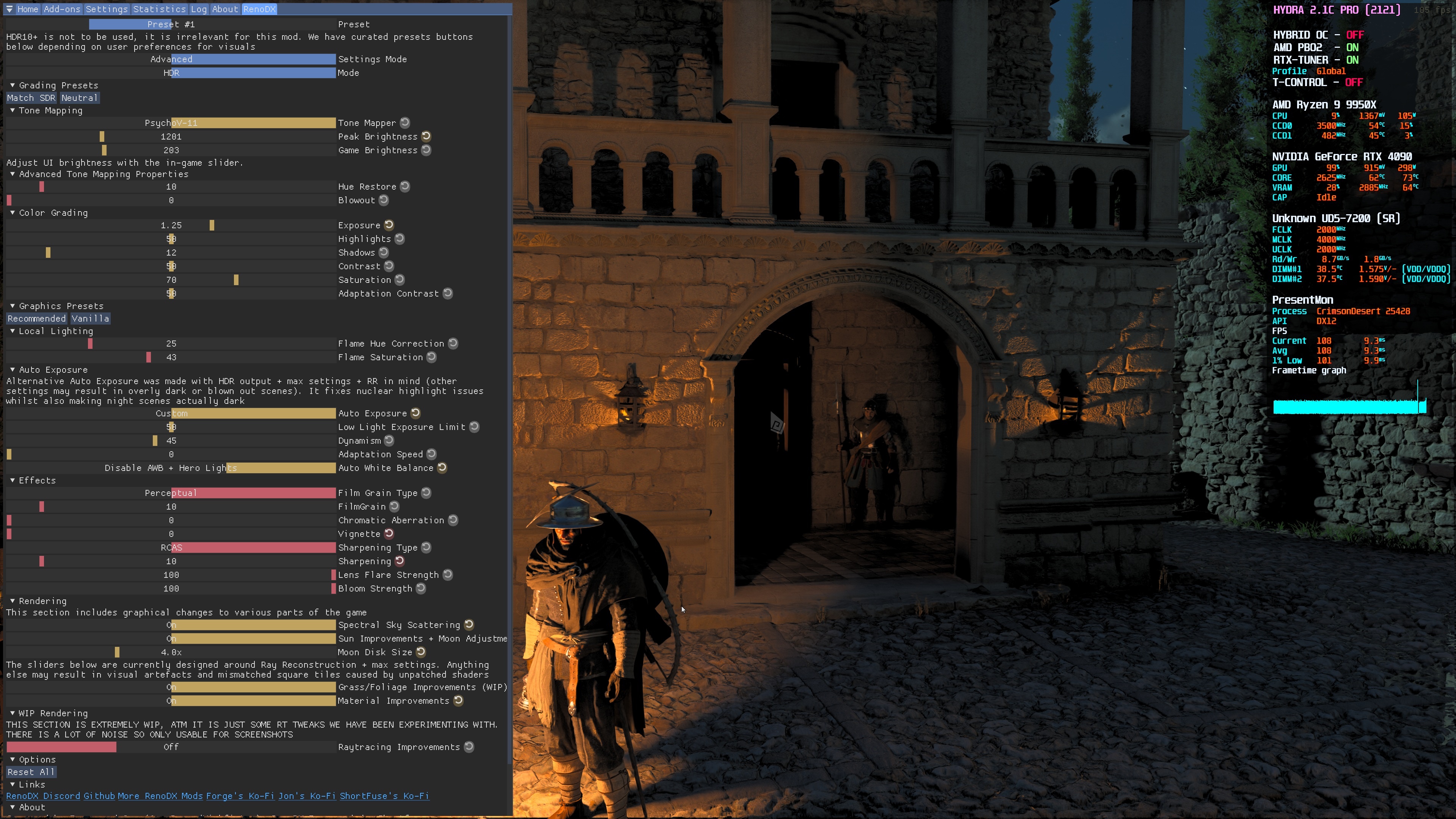Image resolution: width=1456 pixels, height=819 pixels.
Task: Reset Exposure to default
Action: [x=389, y=225]
